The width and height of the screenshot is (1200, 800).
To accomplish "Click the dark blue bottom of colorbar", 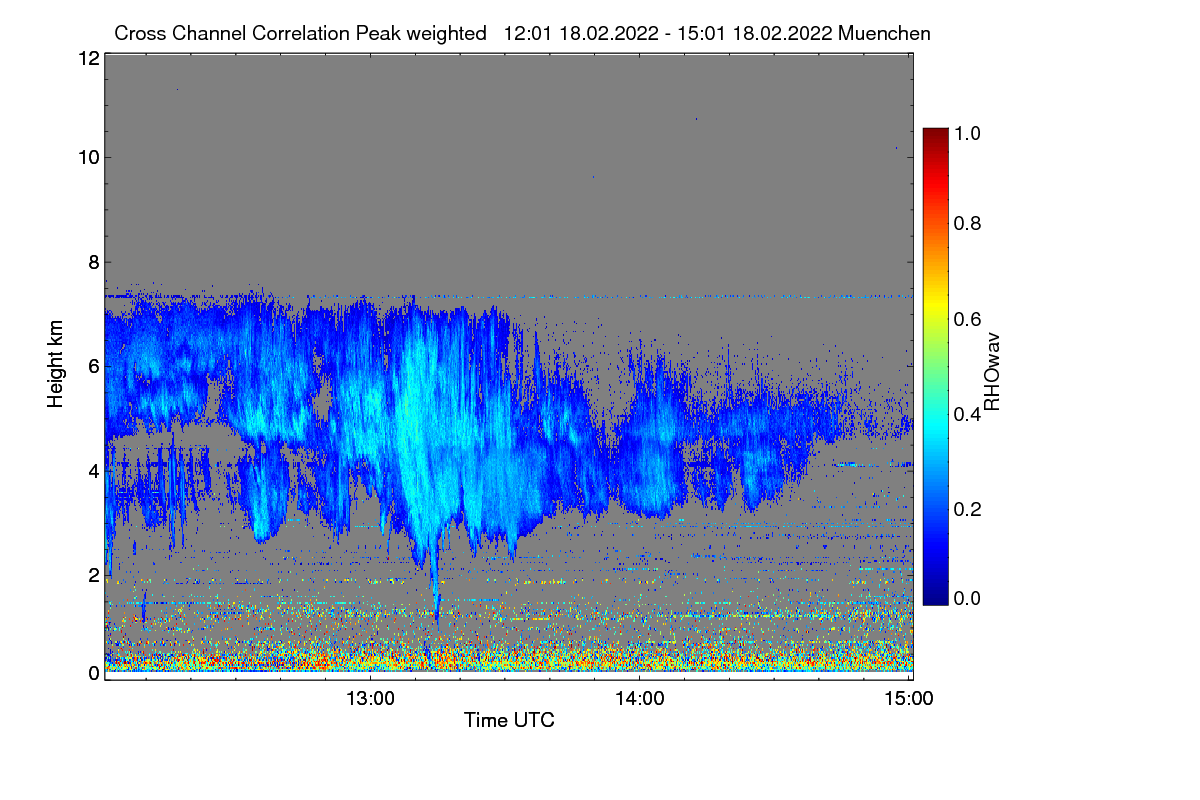I will (x=935, y=598).
